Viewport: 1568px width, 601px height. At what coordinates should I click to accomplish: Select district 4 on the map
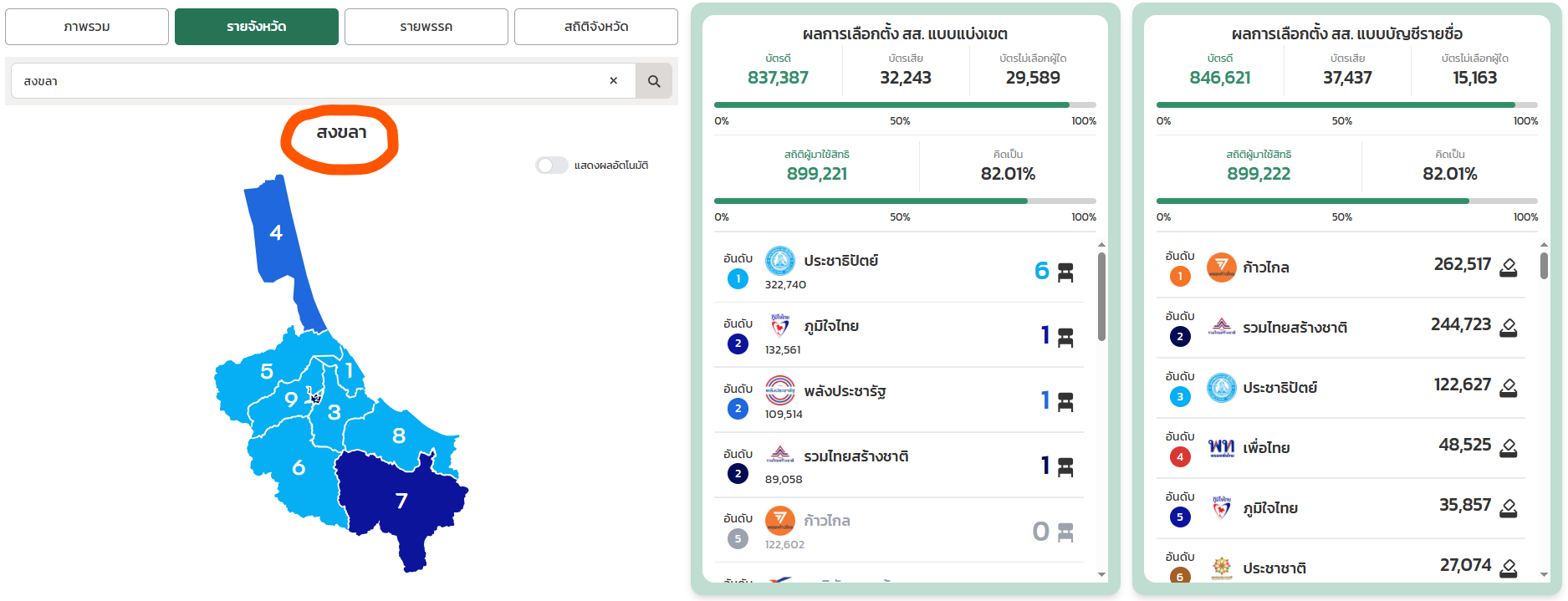(275, 233)
